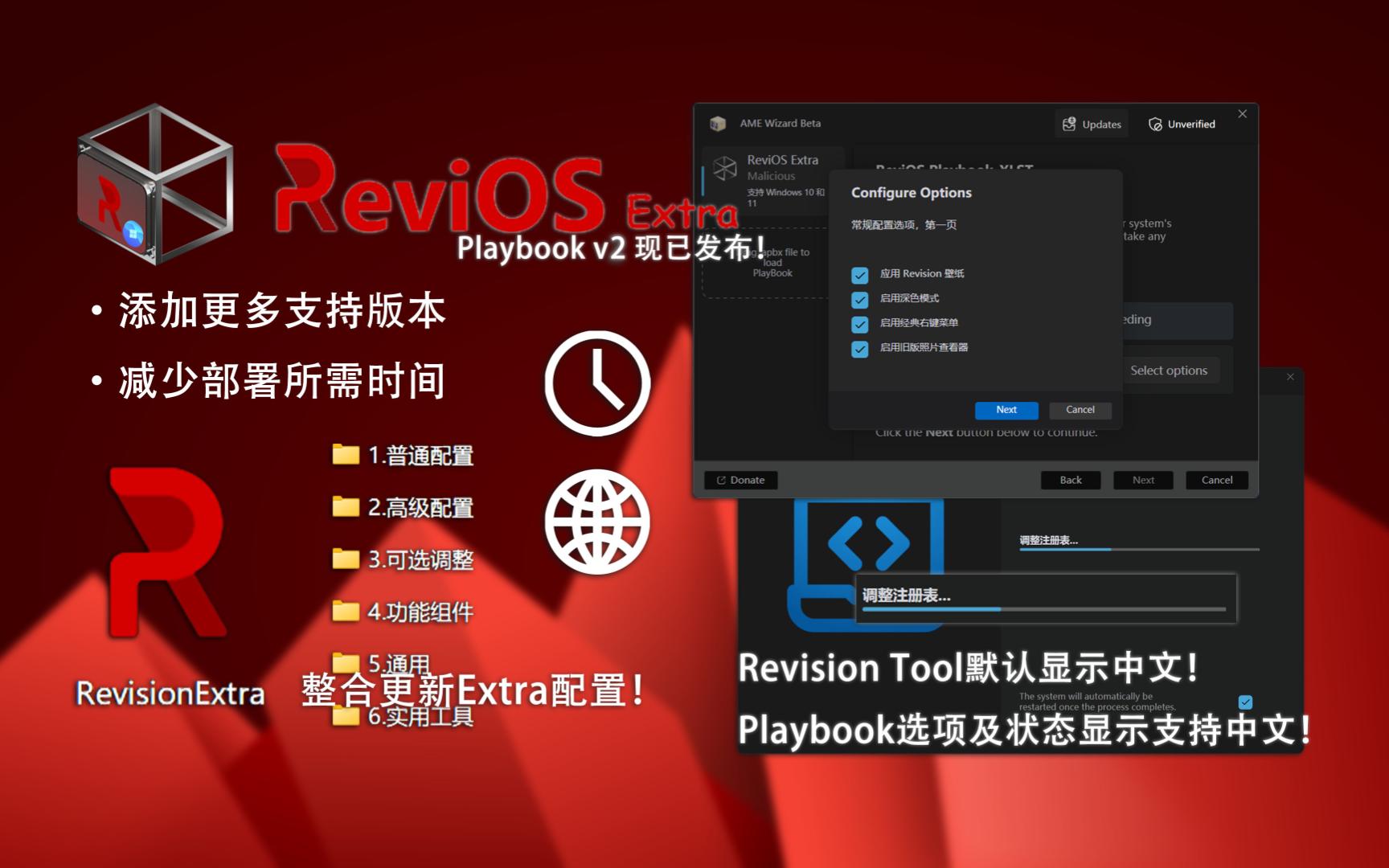Toggle the 应用 Revision 壁纸 checkbox
Screen dimensions: 1389x868
pos(860,275)
